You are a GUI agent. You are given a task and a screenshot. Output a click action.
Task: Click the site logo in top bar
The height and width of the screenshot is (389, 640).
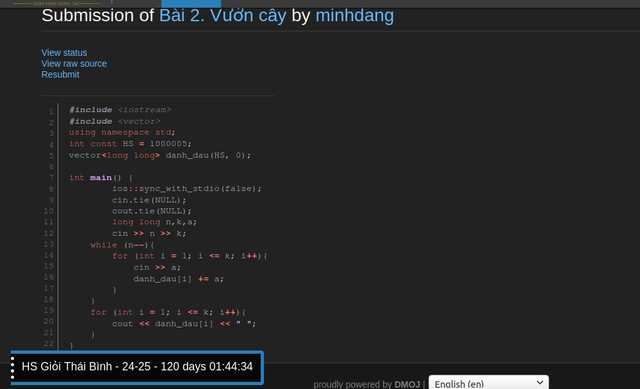57,3
